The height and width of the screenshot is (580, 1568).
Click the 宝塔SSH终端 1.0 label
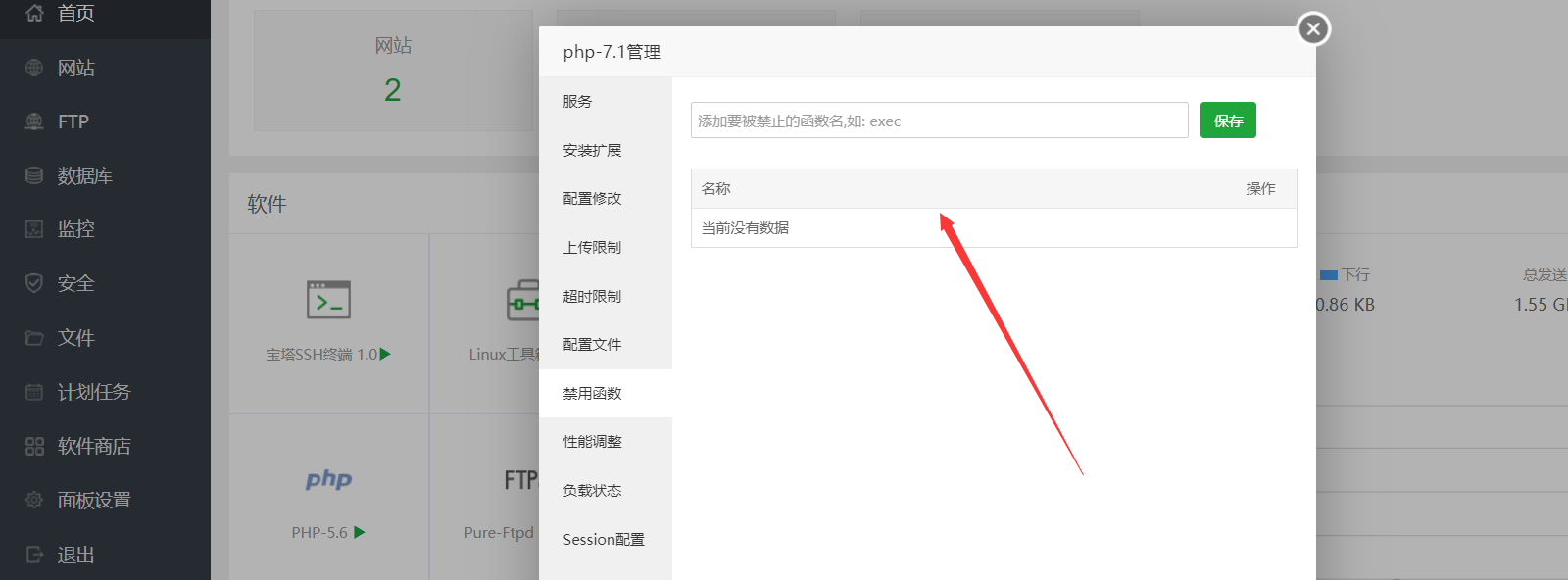pyautogui.click(x=321, y=354)
